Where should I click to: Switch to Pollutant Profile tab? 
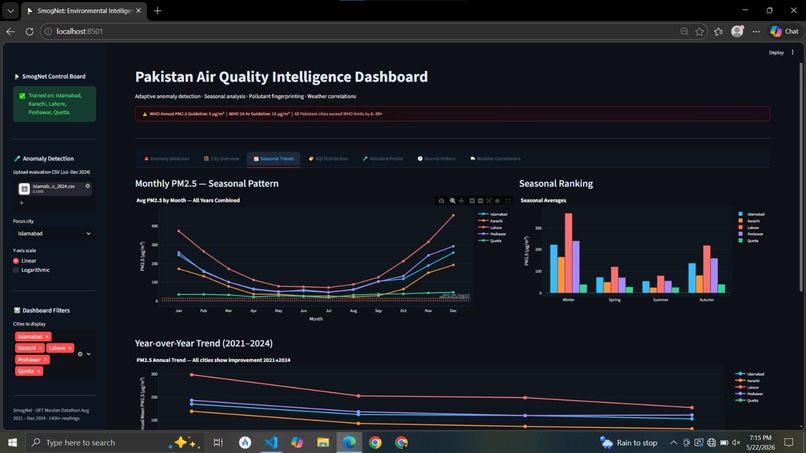pyautogui.click(x=383, y=159)
